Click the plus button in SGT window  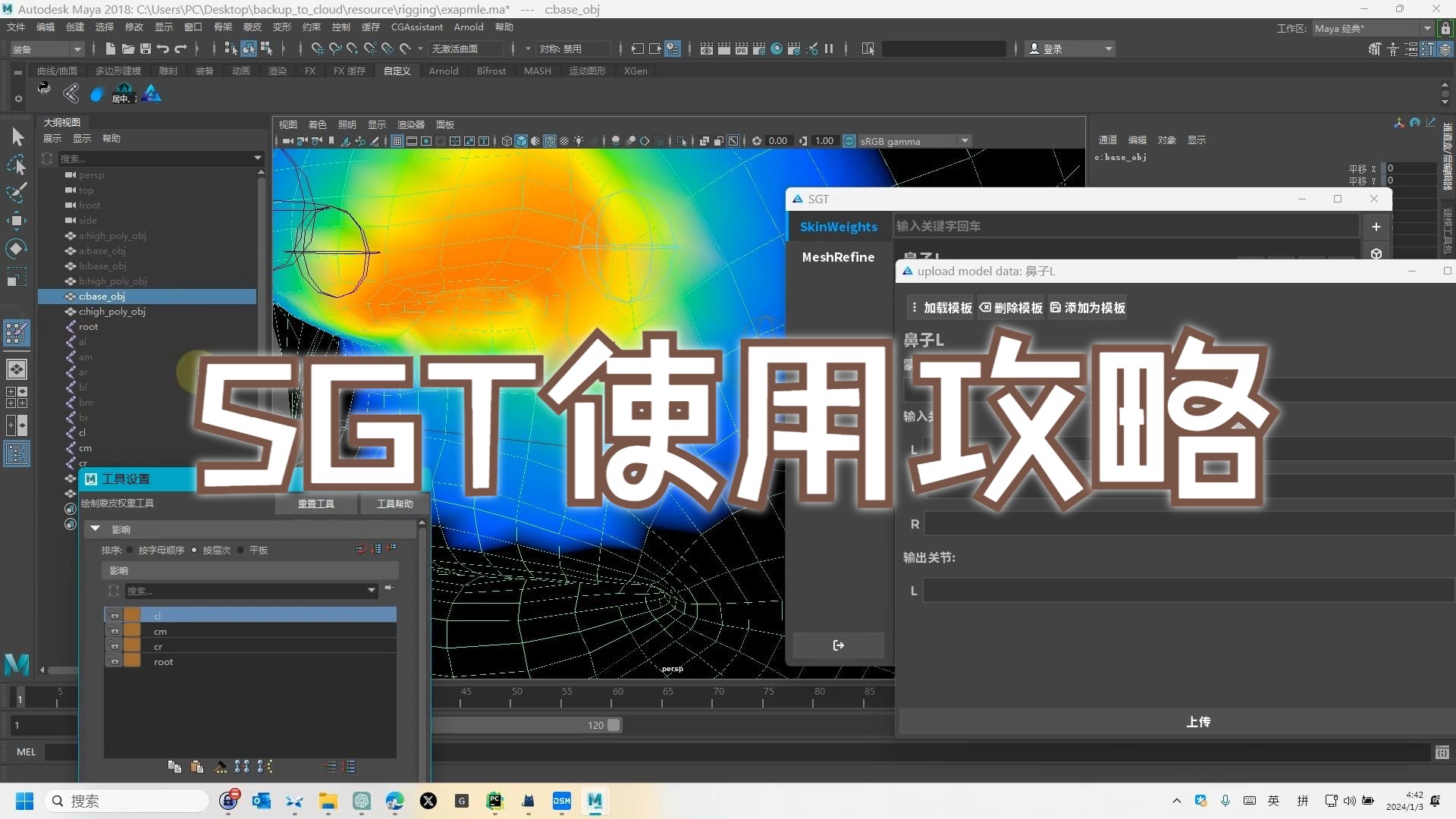[1376, 227]
